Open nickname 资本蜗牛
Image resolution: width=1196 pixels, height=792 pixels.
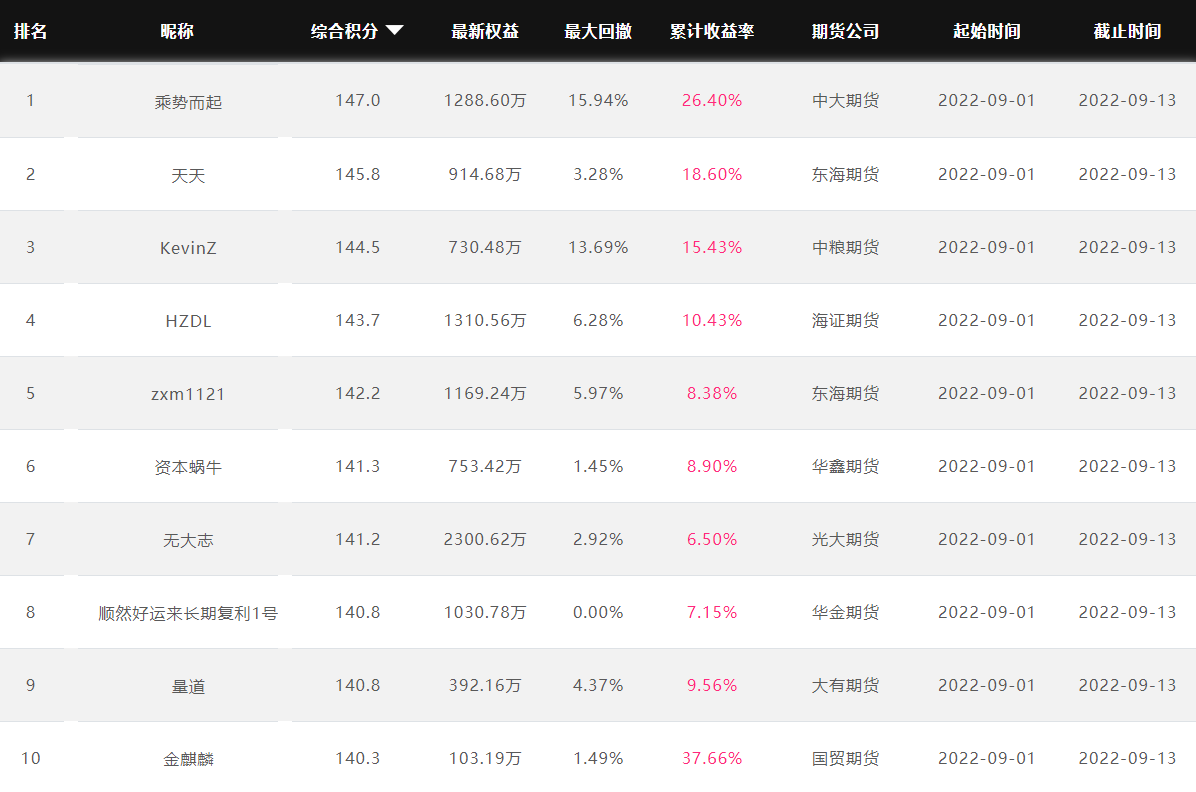pyautogui.click(x=188, y=467)
